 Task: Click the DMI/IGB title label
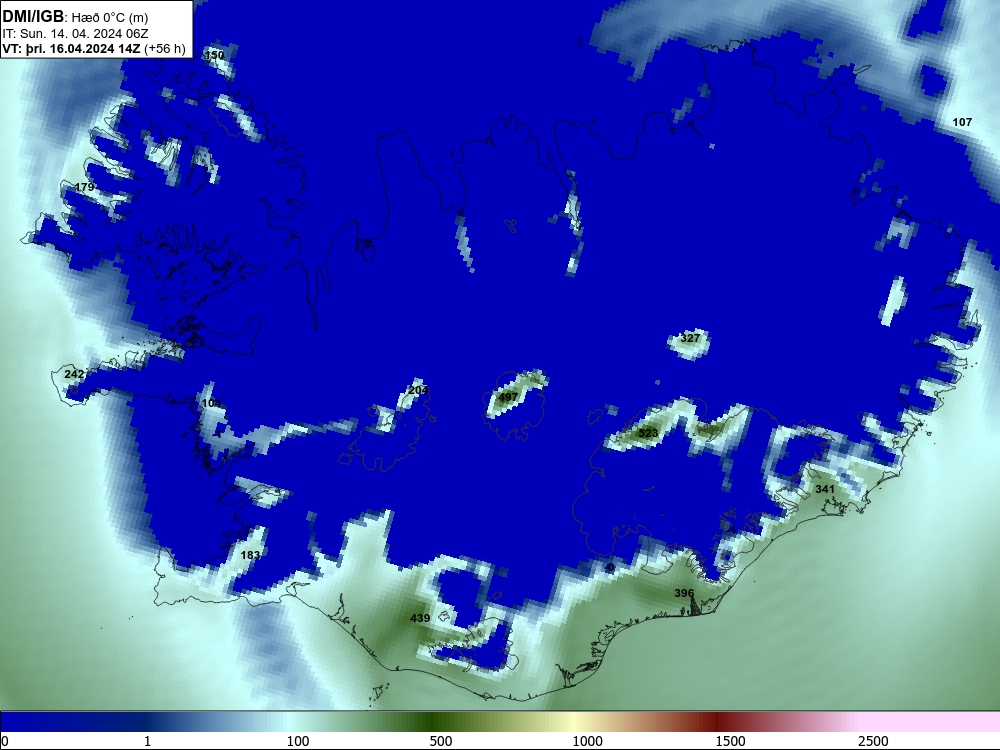pyautogui.click(x=33, y=17)
